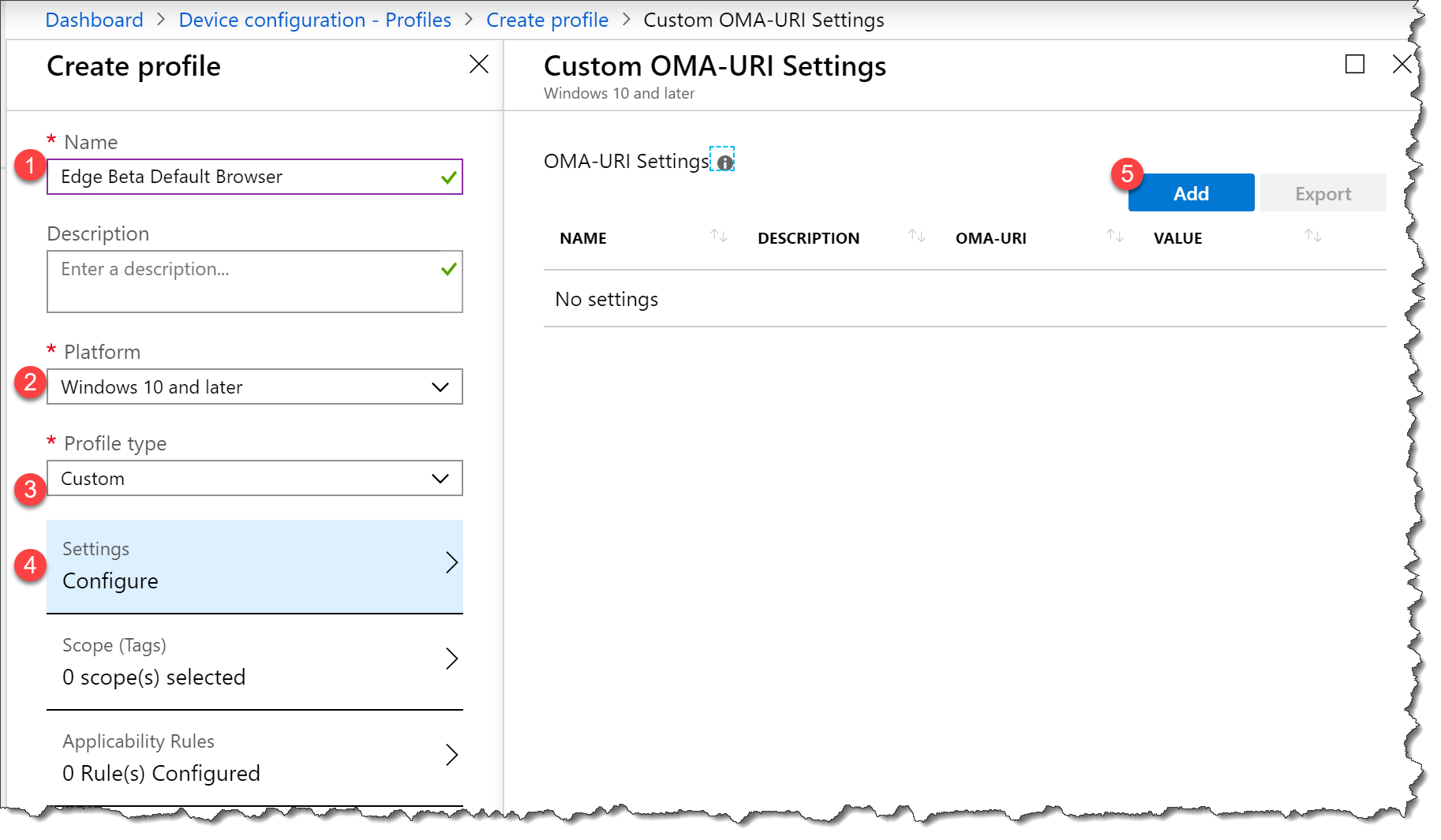The height and width of the screenshot is (840, 1441).
Task: Close the Create profile blade
Action: [x=478, y=64]
